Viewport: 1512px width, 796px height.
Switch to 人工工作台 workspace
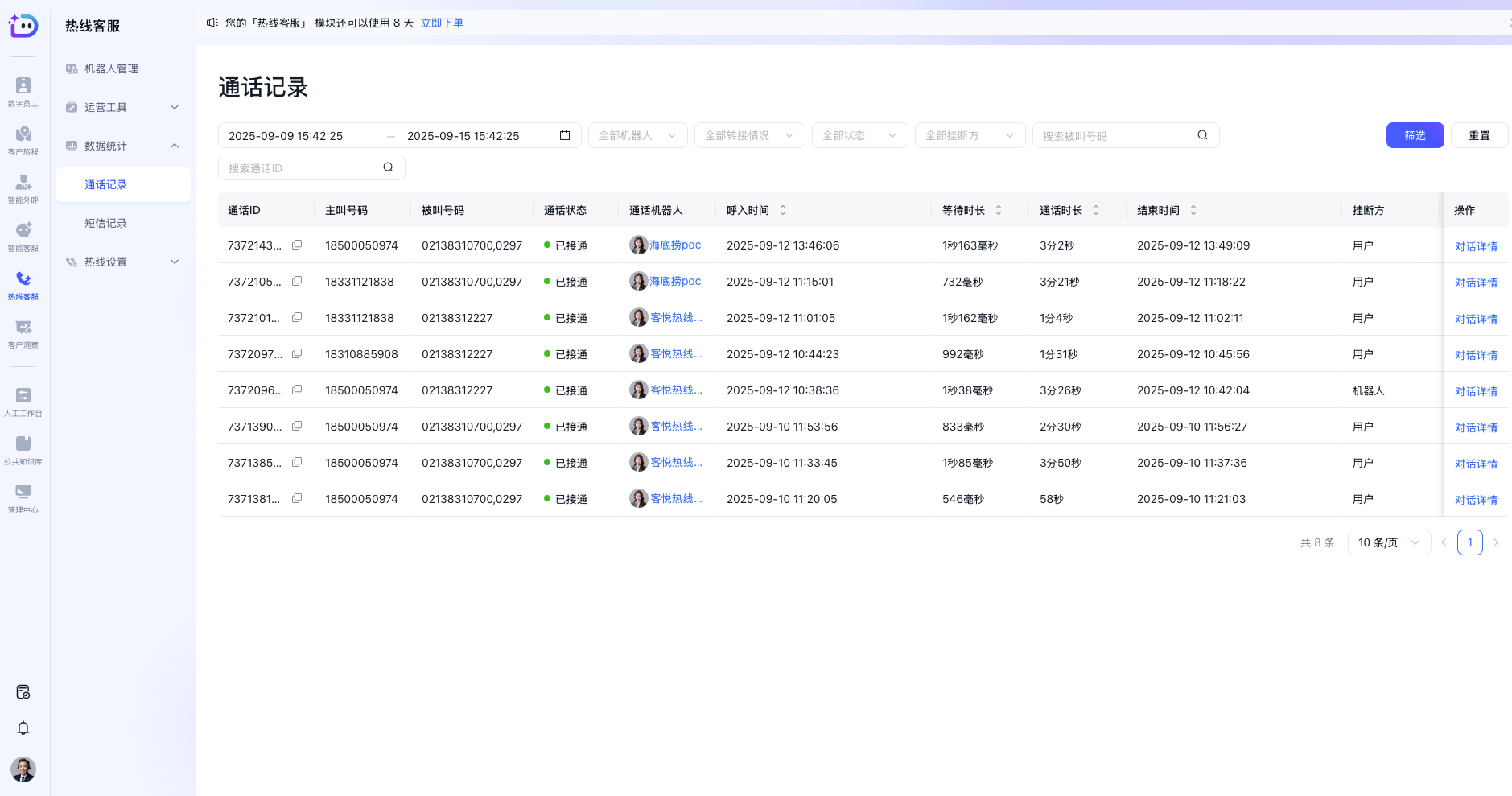point(23,401)
